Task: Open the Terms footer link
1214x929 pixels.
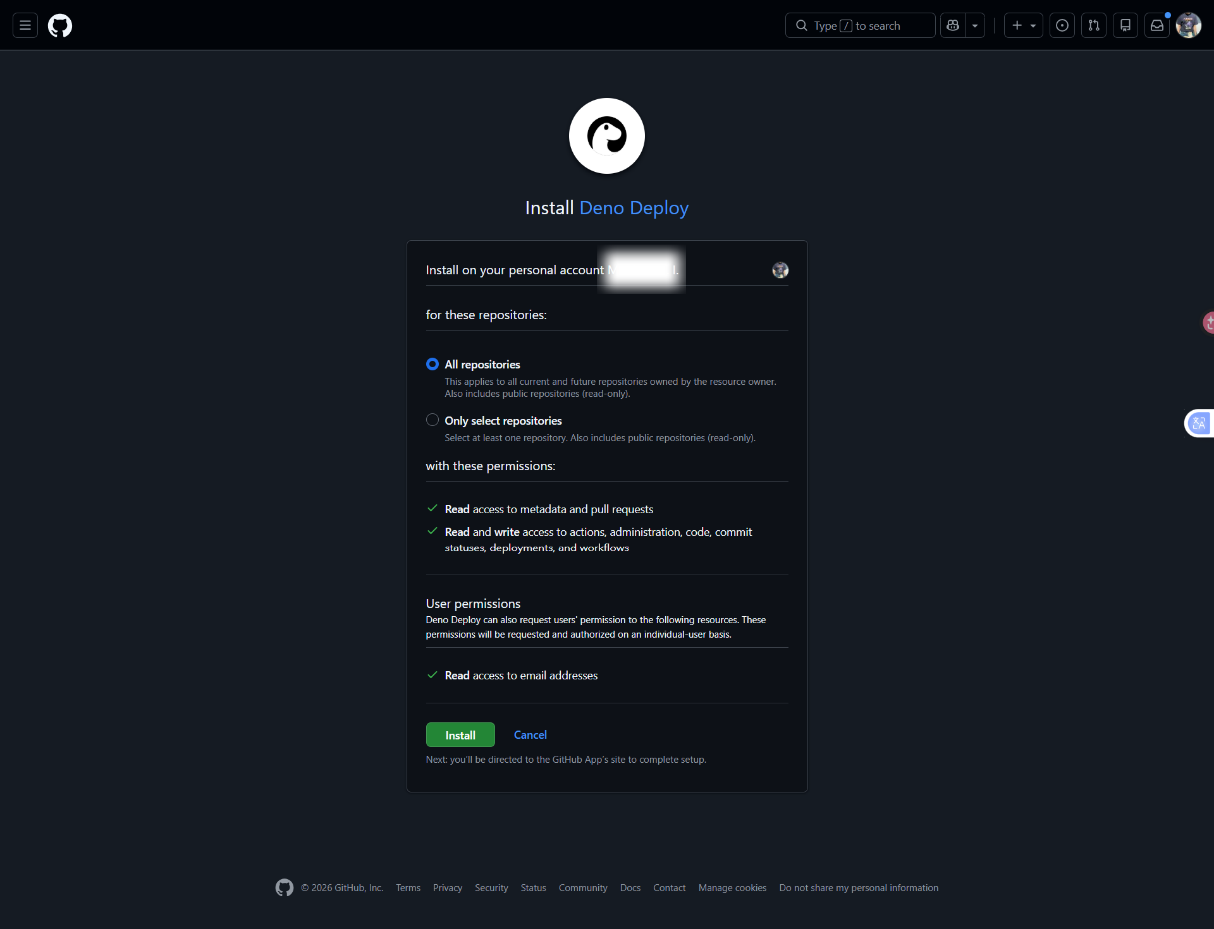Action: point(408,888)
